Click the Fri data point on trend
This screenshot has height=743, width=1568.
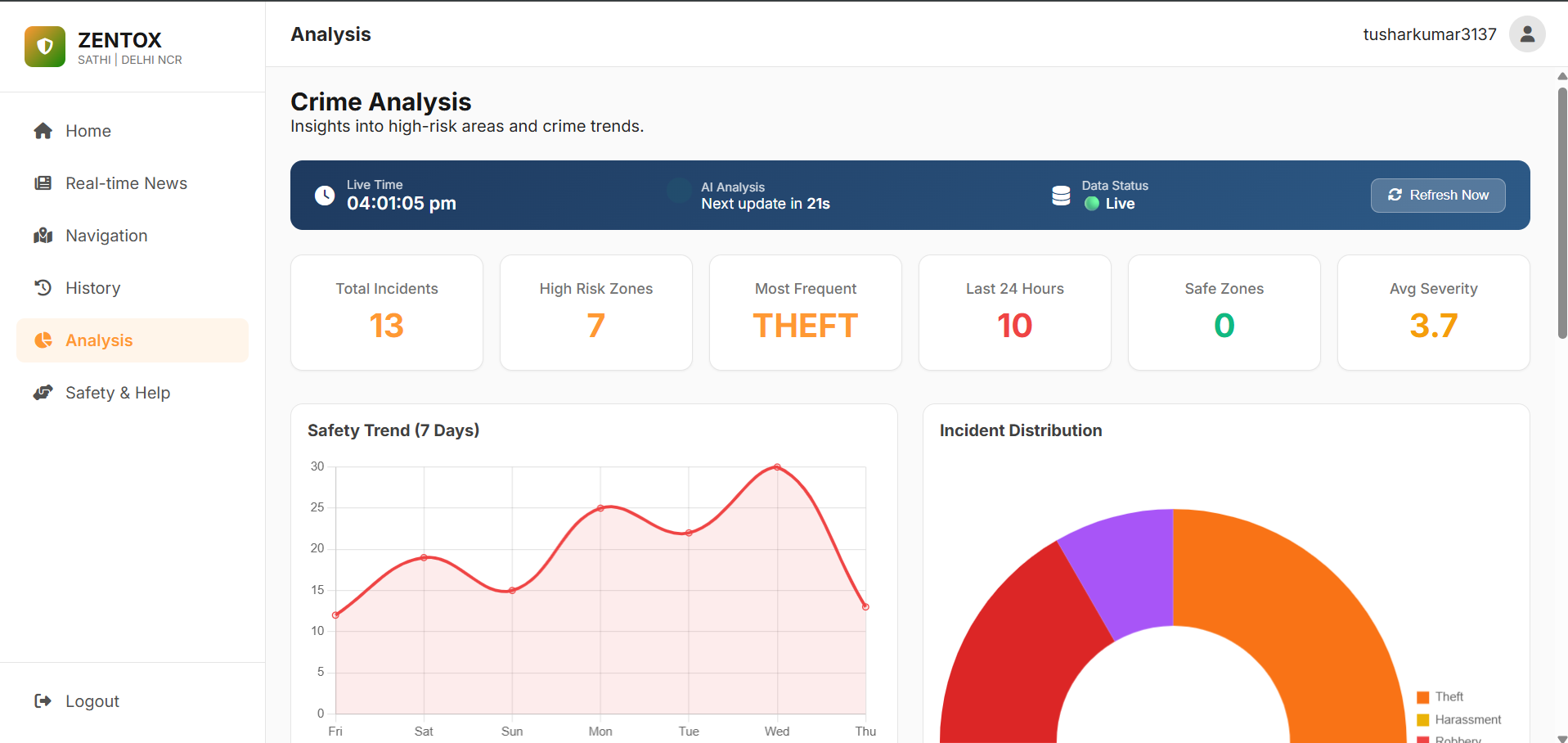[335, 615]
